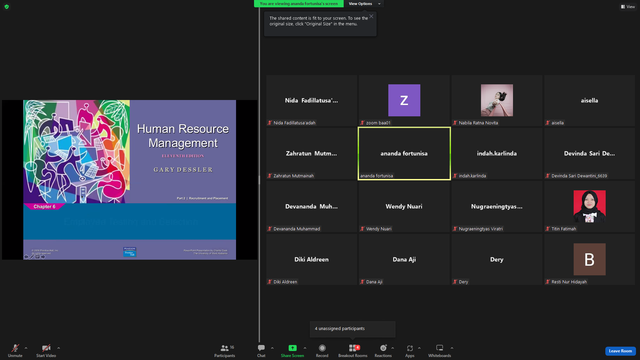
Task: Select aisella's video tile
Action: [x=589, y=100]
